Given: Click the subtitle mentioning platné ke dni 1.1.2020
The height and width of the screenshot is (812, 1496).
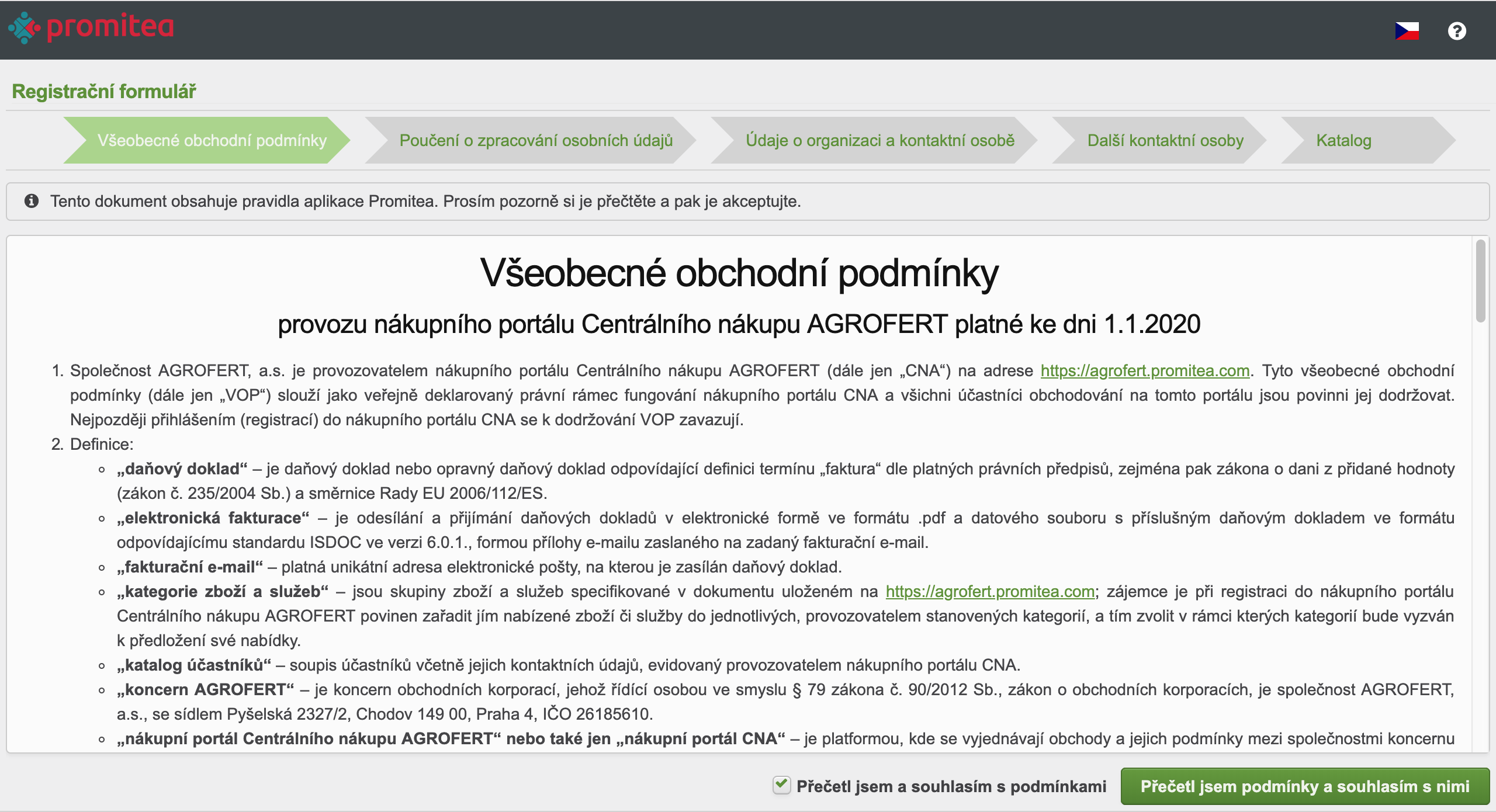Looking at the screenshot, I should [739, 324].
